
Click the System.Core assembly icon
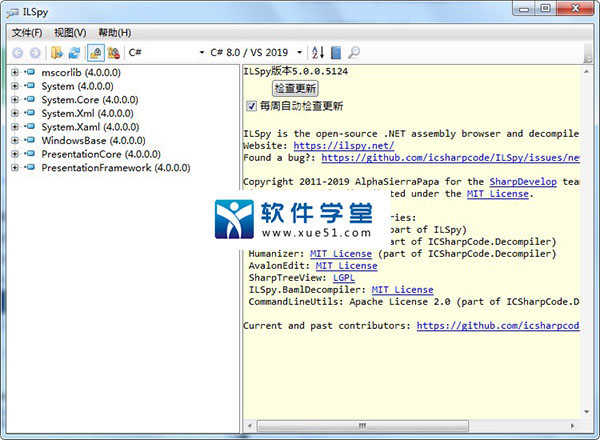[x=29, y=99]
